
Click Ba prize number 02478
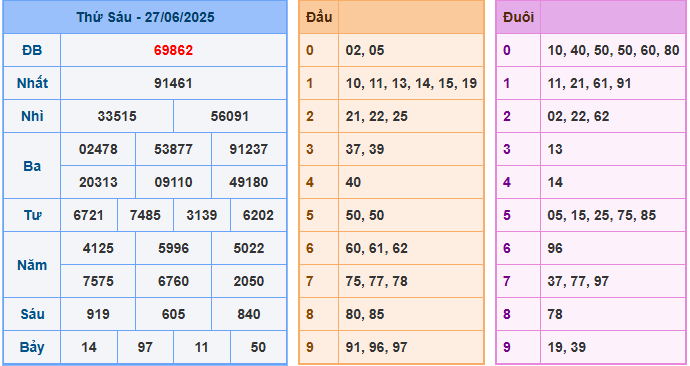tap(98, 149)
